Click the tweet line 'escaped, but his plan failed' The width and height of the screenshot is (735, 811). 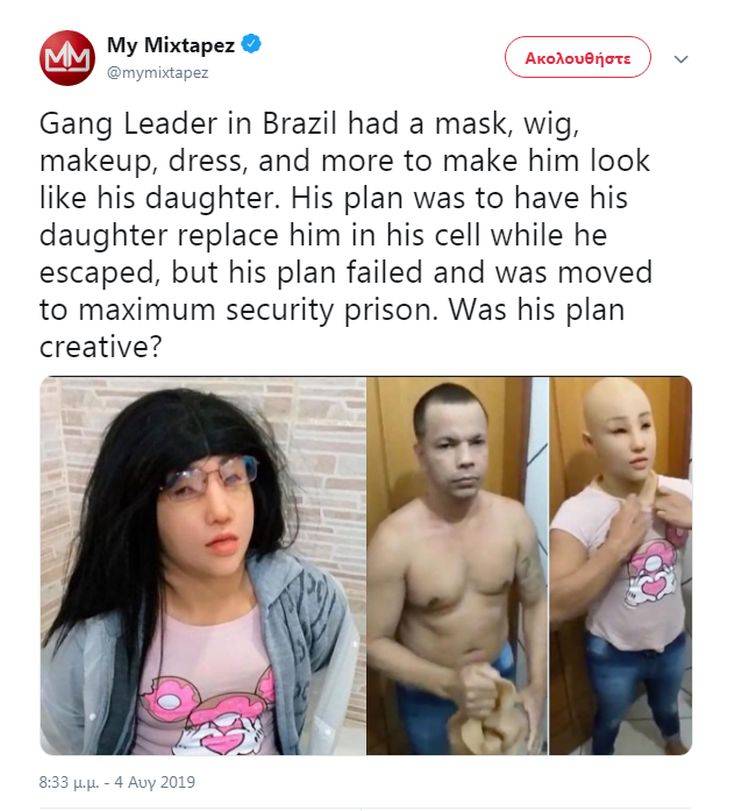(x=346, y=273)
